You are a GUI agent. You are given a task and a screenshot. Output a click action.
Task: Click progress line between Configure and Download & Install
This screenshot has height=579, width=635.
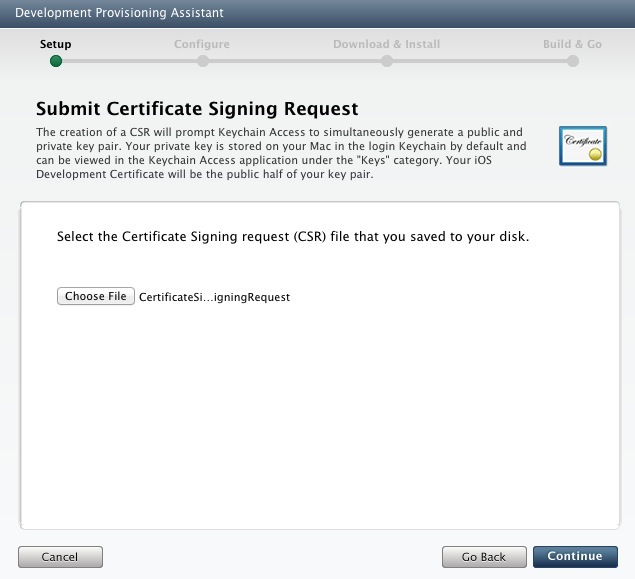(x=295, y=61)
